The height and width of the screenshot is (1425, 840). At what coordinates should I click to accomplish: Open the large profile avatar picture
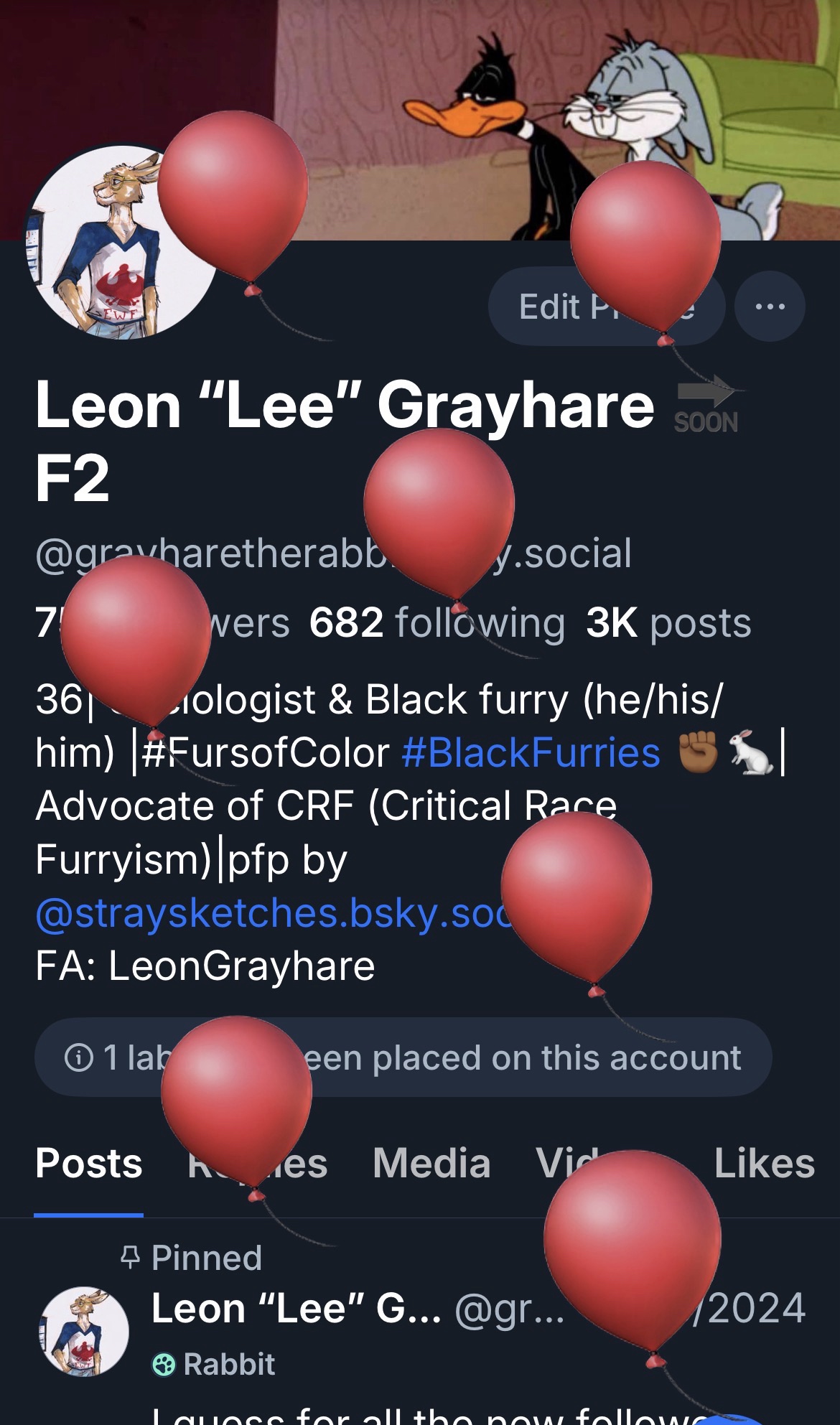122,242
